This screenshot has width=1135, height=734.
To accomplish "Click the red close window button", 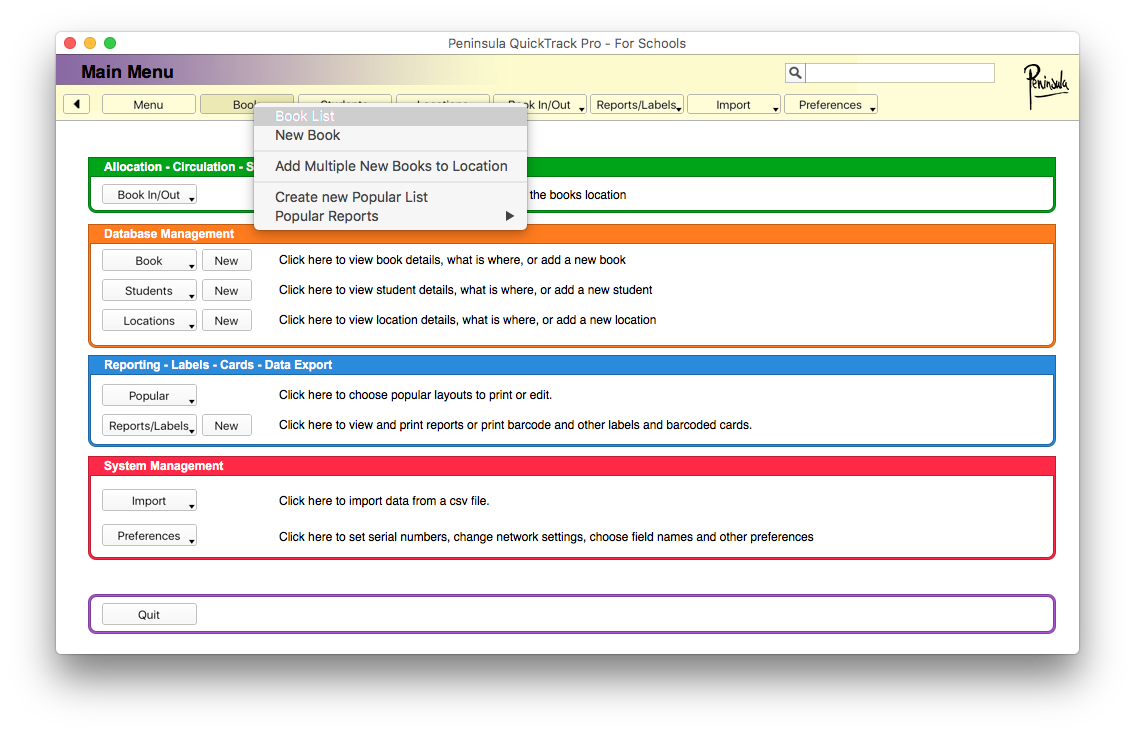I will coord(70,43).
